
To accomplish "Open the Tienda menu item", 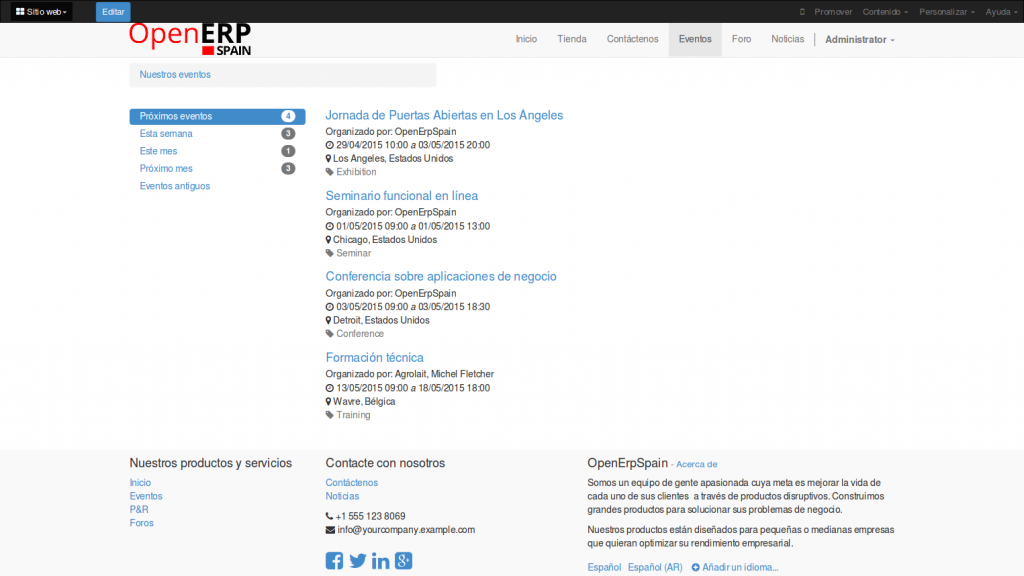I will coord(571,39).
